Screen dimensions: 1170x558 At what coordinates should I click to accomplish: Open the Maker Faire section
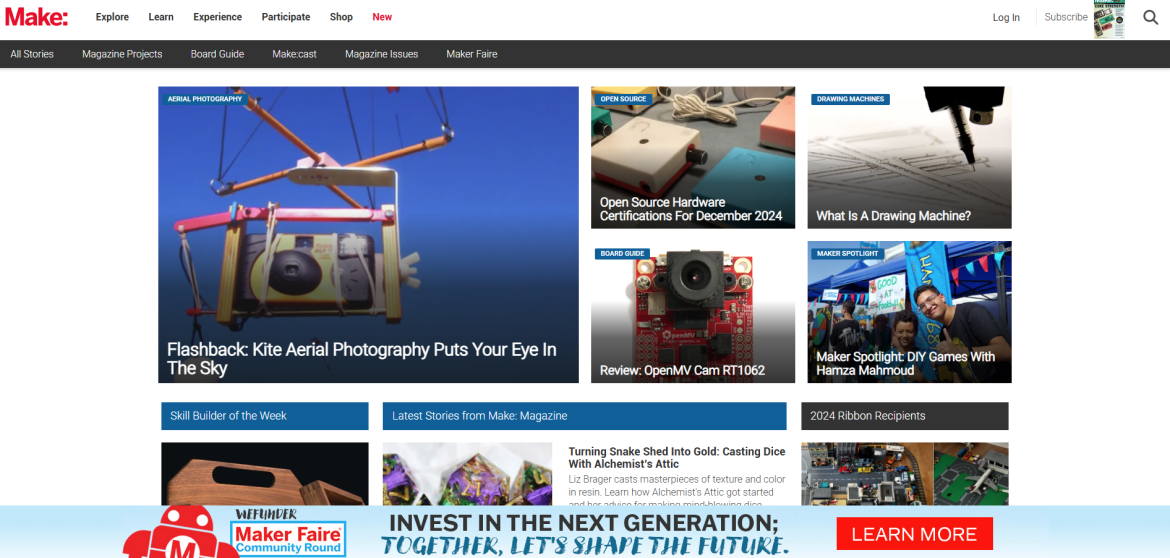[x=472, y=54]
